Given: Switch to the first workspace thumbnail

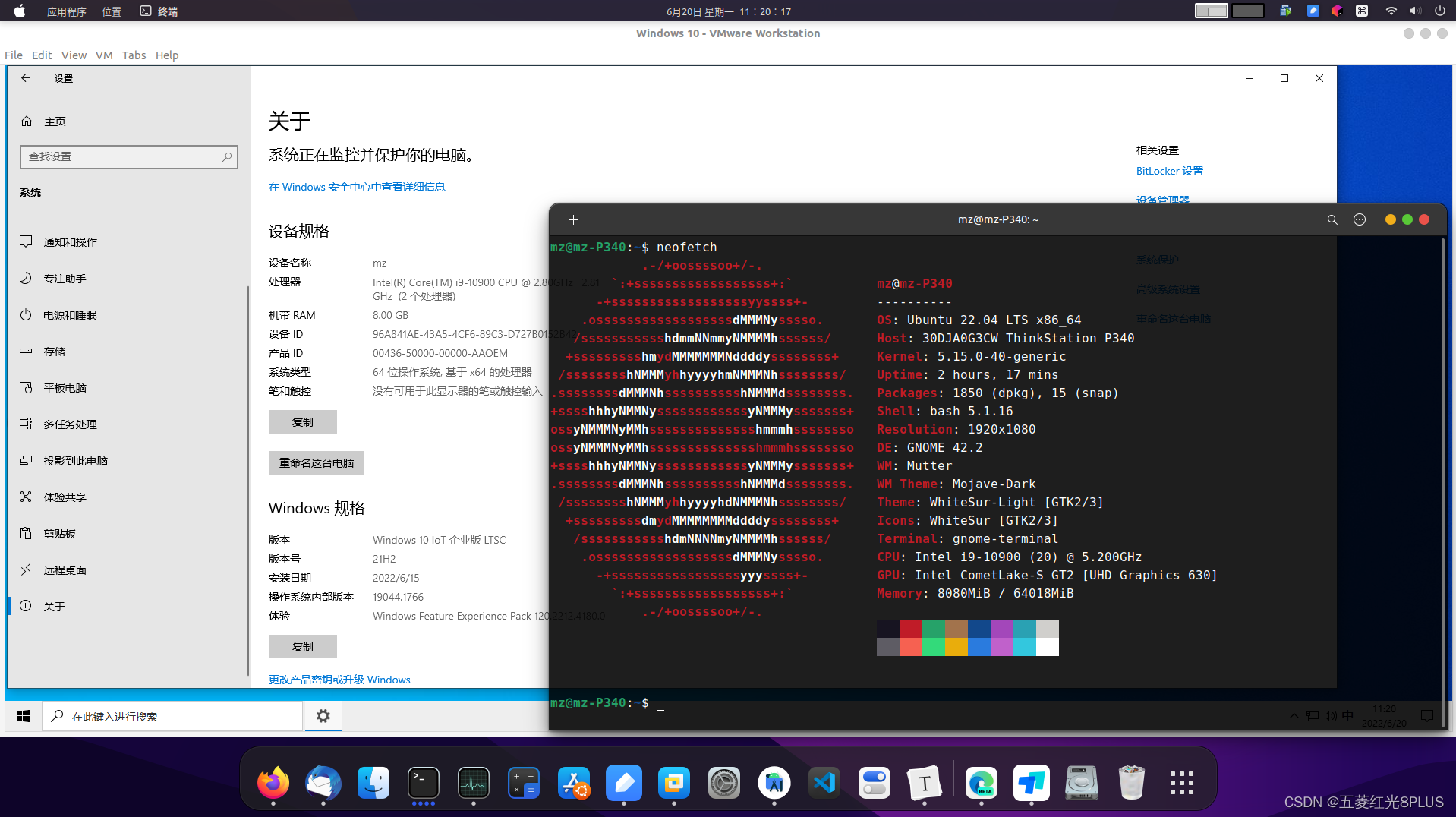Looking at the screenshot, I should (x=1211, y=11).
